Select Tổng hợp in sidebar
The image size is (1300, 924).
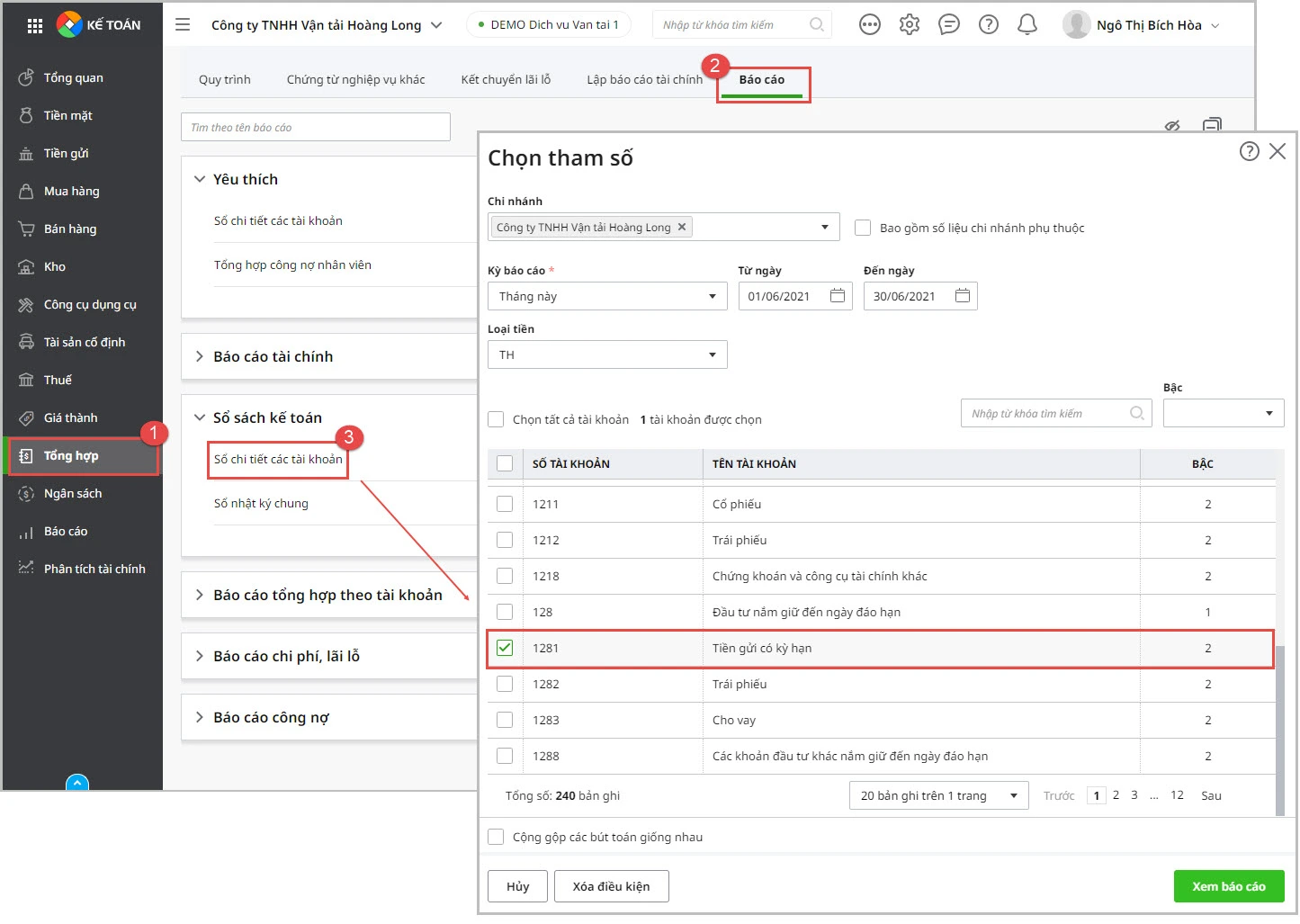pyautogui.click(x=83, y=456)
